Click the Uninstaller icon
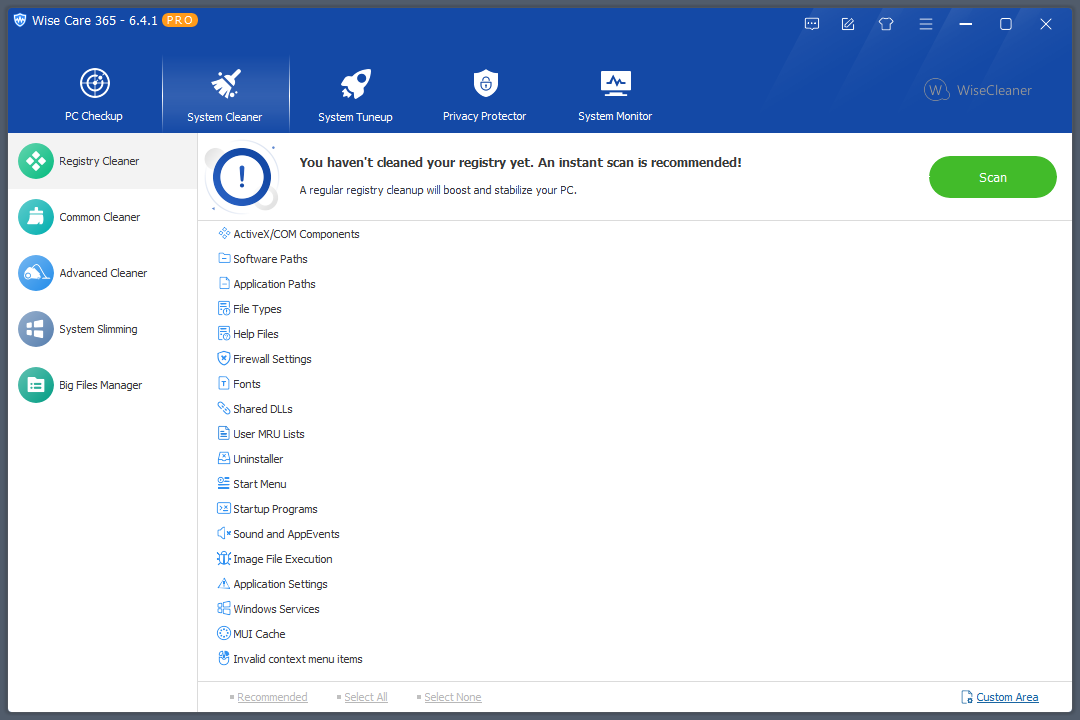Image resolution: width=1080 pixels, height=720 pixels. pos(224,458)
